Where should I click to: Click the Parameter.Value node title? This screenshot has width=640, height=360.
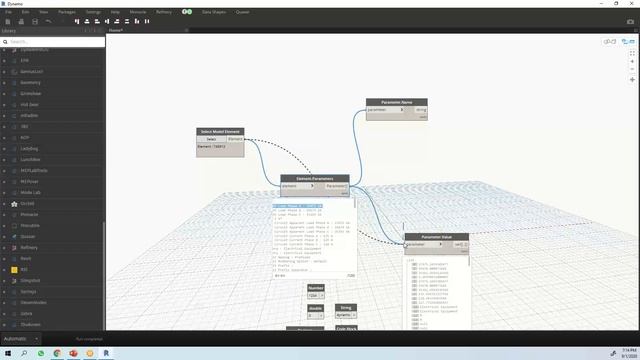[x=436, y=237]
